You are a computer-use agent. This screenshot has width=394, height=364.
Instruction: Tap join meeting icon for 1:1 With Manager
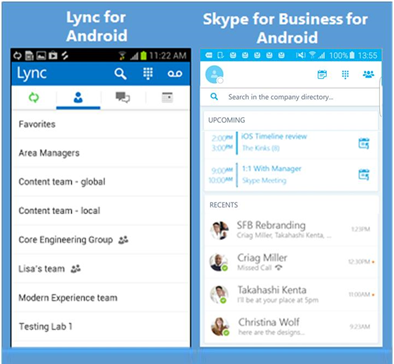[x=364, y=175]
